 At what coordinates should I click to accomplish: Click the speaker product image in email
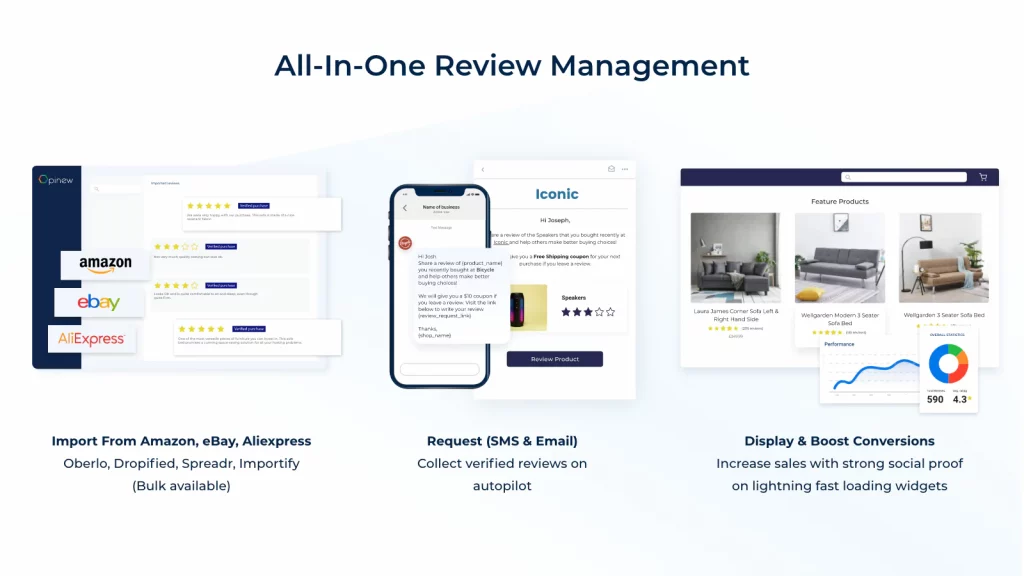[528, 307]
